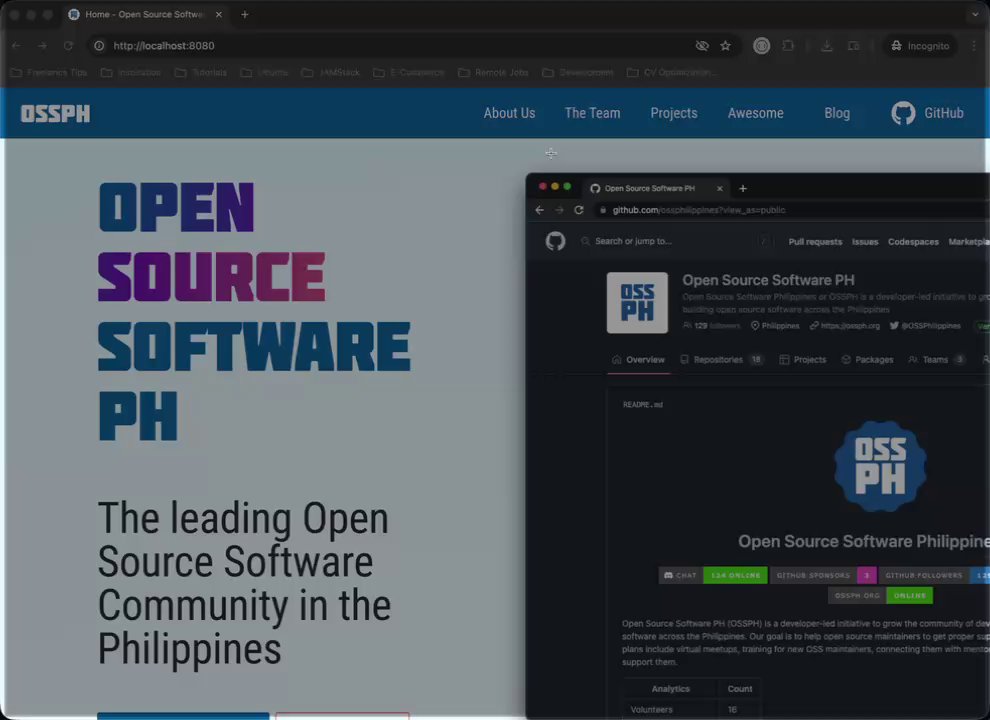The height and width of the screenshot is (720, 990).
Task: Click Issues in the GitHub window header
Action: pyautogui.click(x=864, y=242)
